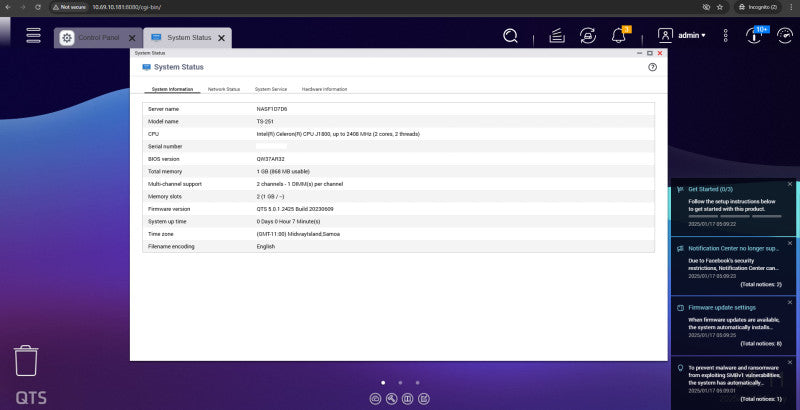The image size is (800, 410).
Task: Click the fourth bottom dock edit icon
Action: [x=424, y=399]
